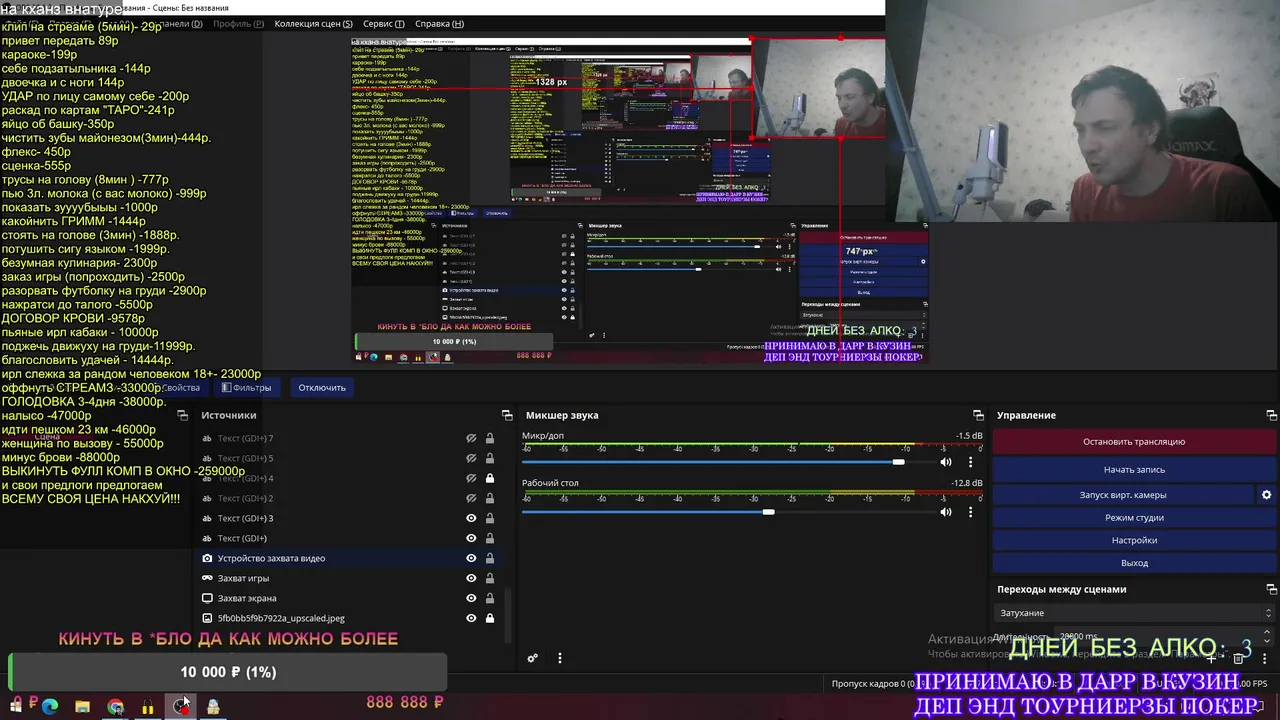Toggle lock on Захват экрана
The image size is (1280, 720).
point(490,598)
